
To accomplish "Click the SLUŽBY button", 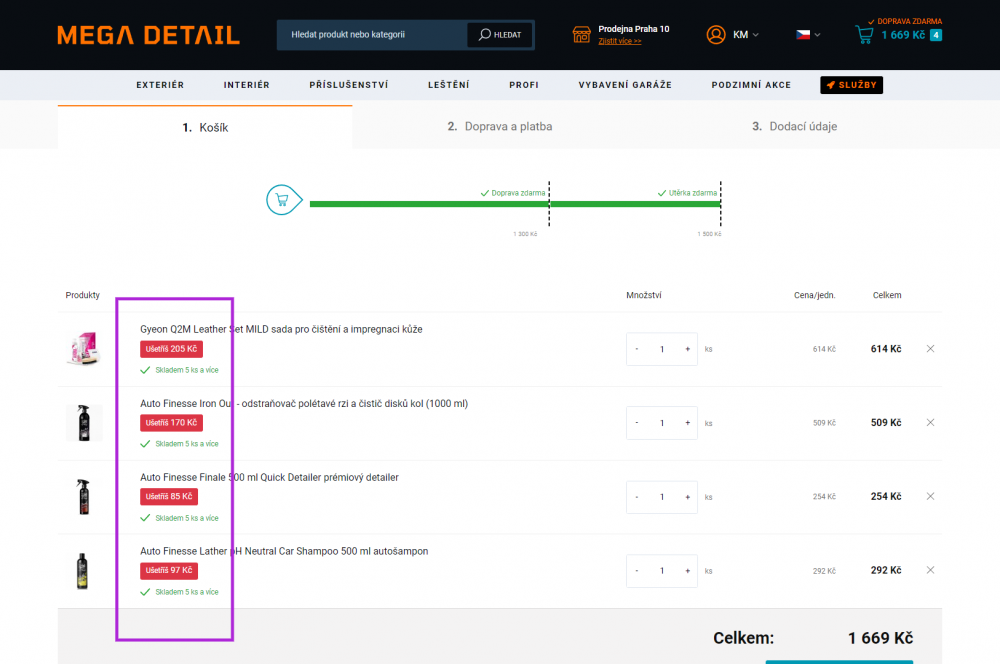I will point(851,85).
